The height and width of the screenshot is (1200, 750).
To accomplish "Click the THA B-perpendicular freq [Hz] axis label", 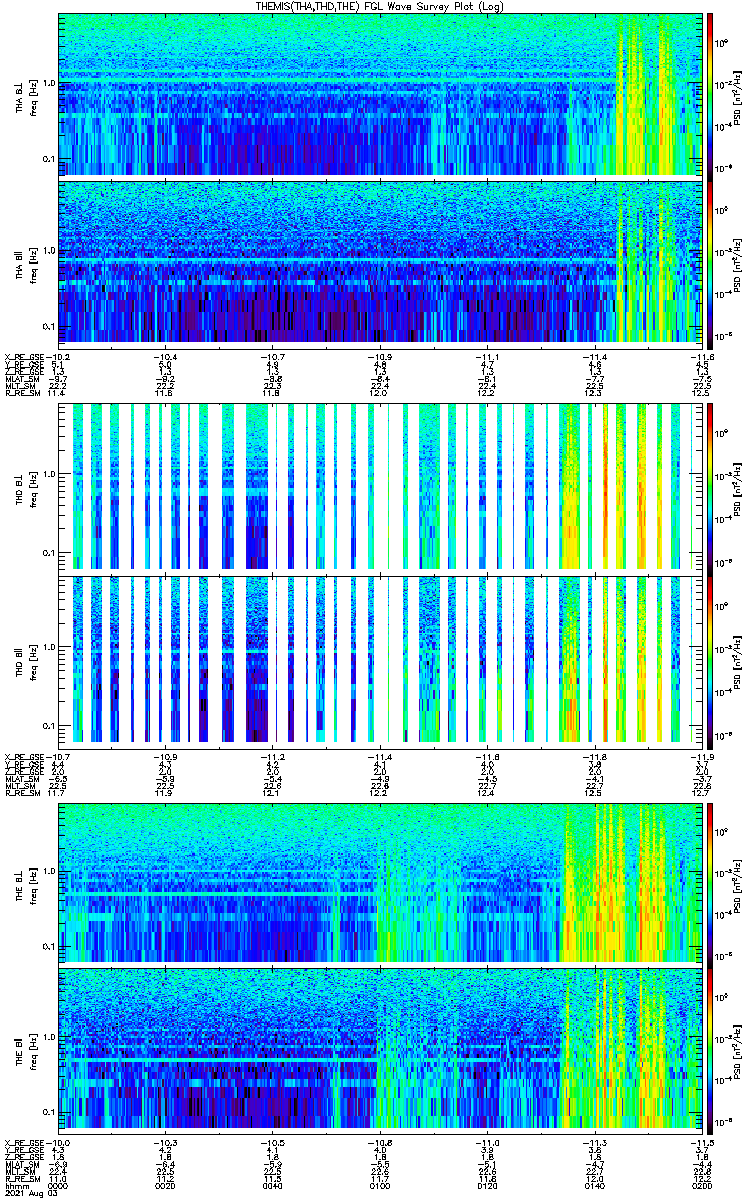I will click(x=33, y=96).
